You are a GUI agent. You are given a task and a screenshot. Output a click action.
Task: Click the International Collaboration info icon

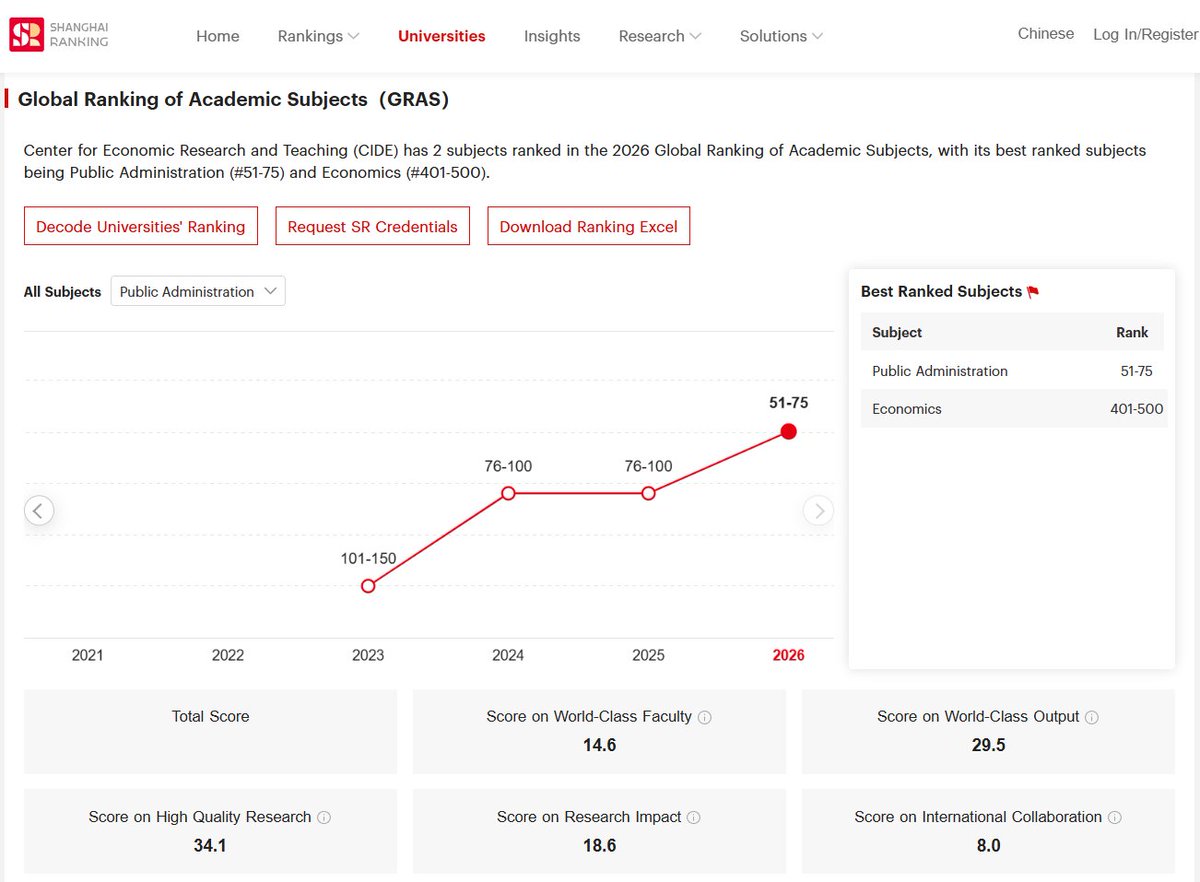pyautogui.click(x=1115, y=818)
